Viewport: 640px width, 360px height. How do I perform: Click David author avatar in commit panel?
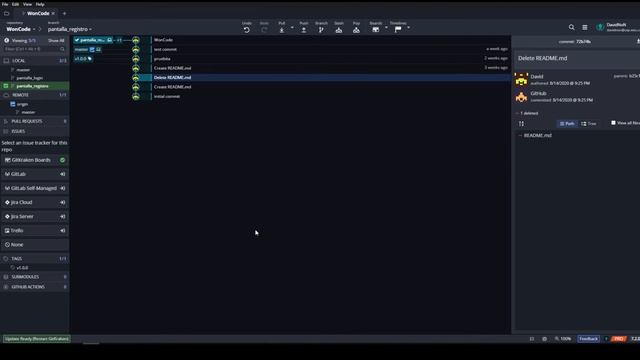521,79
